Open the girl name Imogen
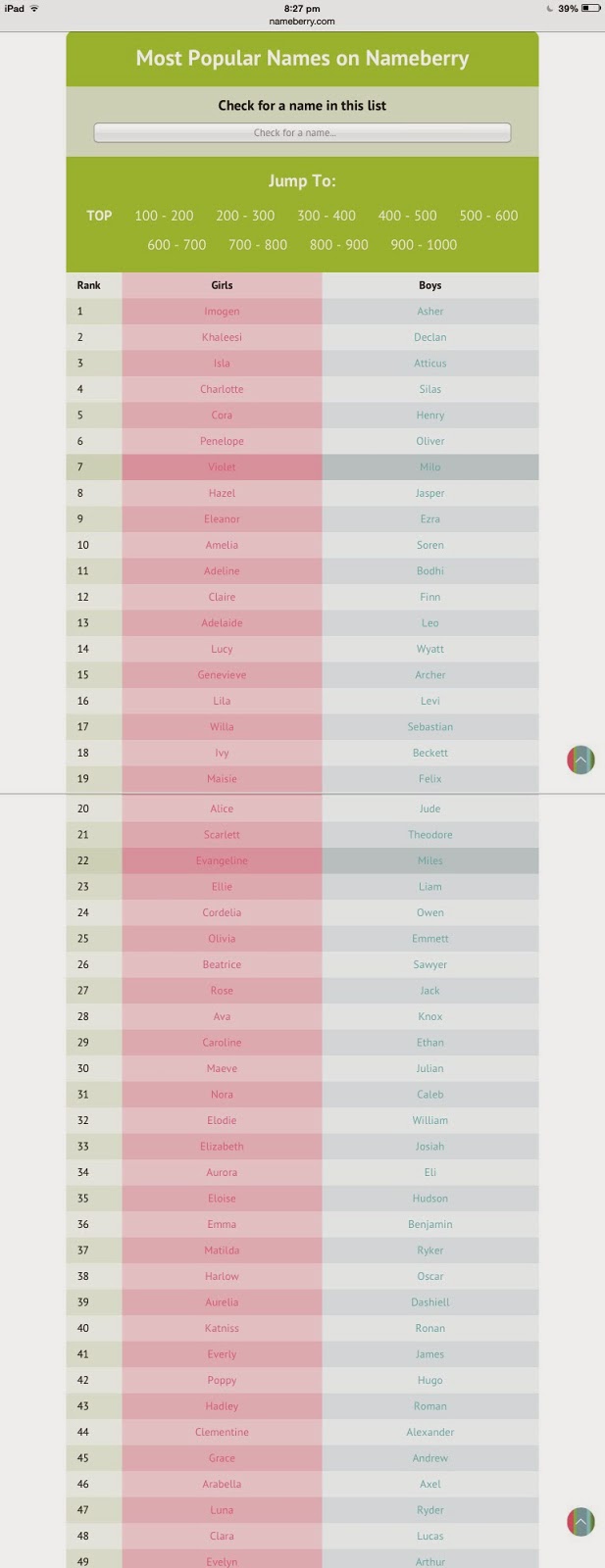 point(222,312)
